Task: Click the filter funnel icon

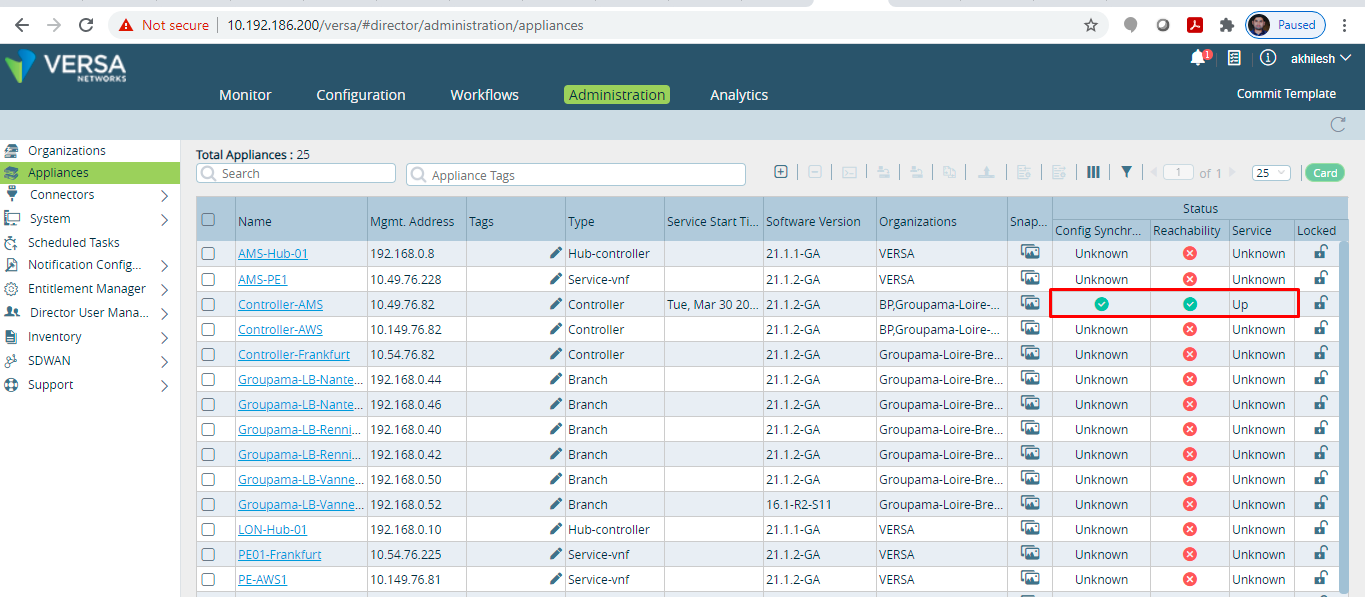Action: [1126, 172]
